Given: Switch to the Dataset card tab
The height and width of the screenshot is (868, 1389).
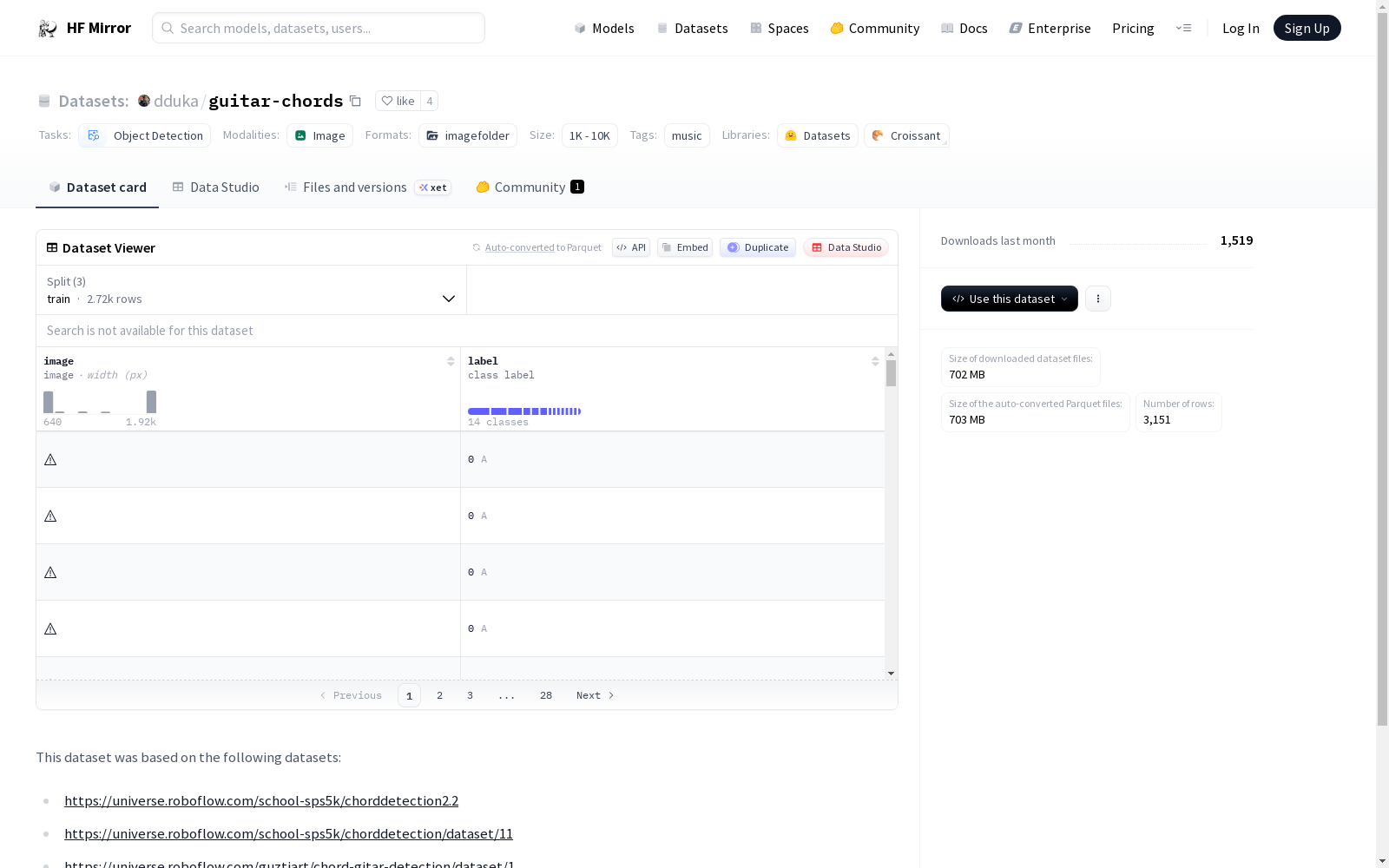Looking at the screenshot, I should pos(97,187).
